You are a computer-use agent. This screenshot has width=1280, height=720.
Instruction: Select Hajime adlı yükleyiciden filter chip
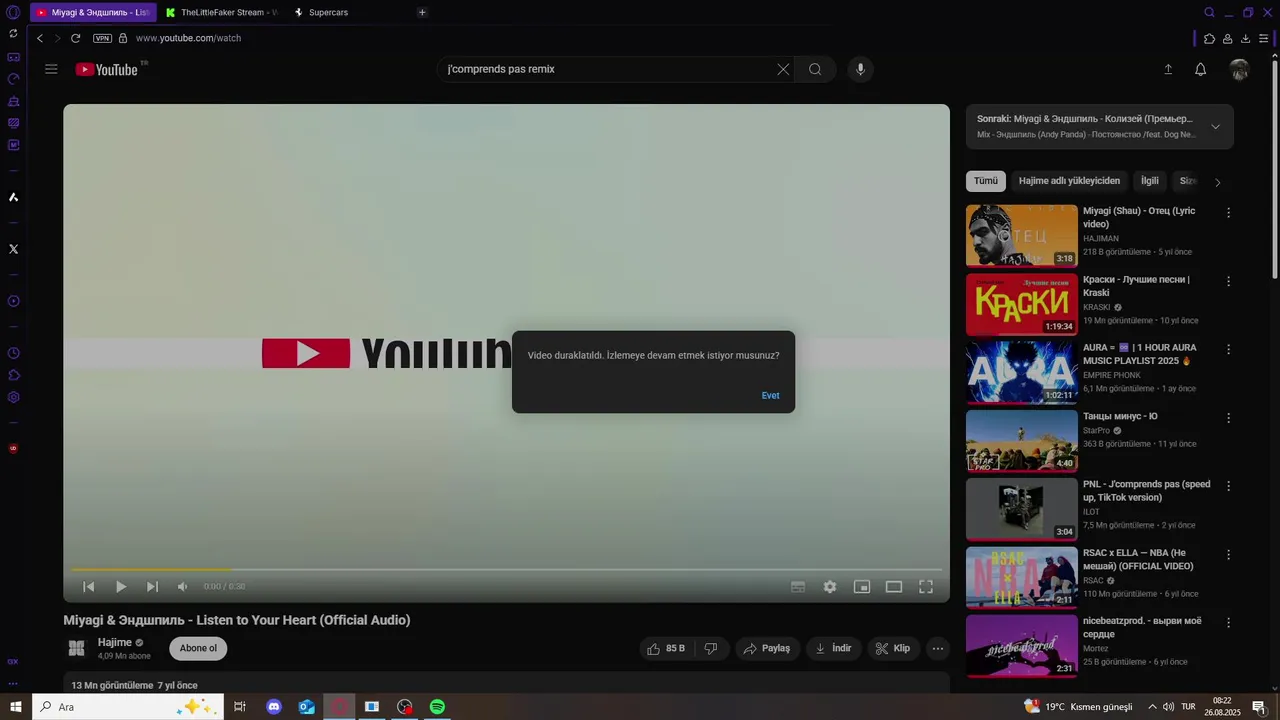point(1069,181)
